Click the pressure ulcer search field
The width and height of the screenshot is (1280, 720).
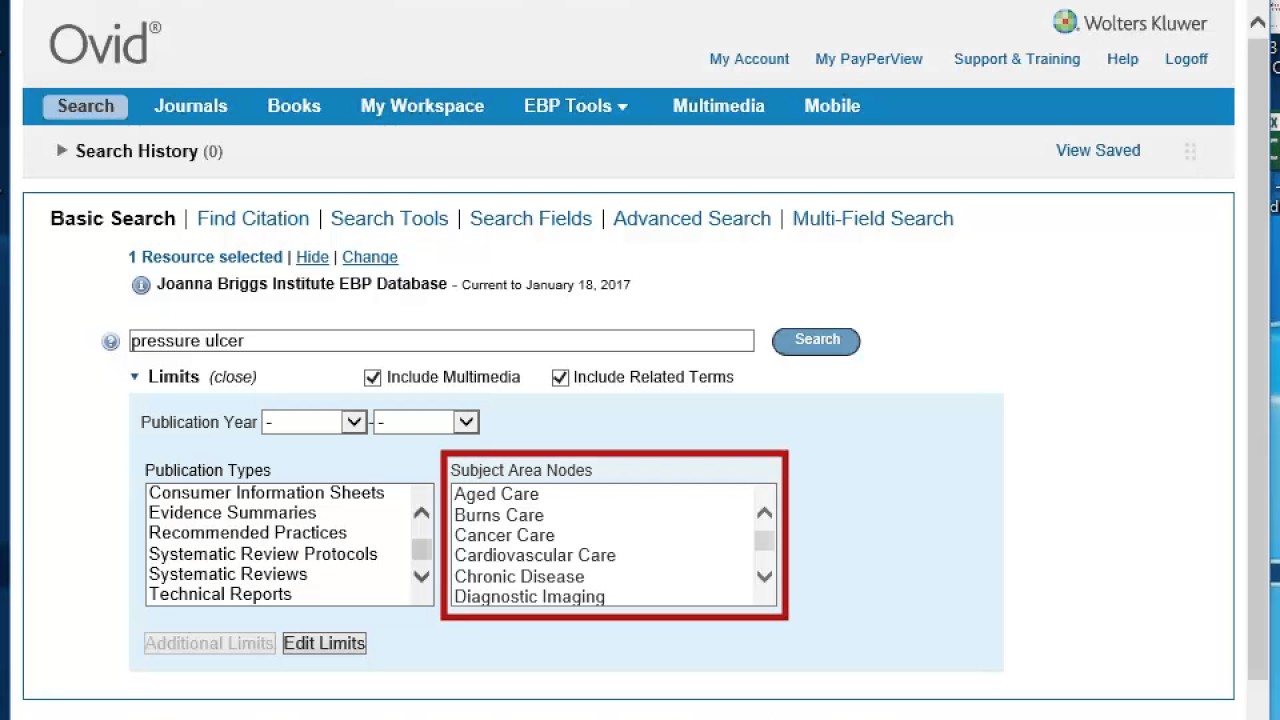click(x=441, y=341)
